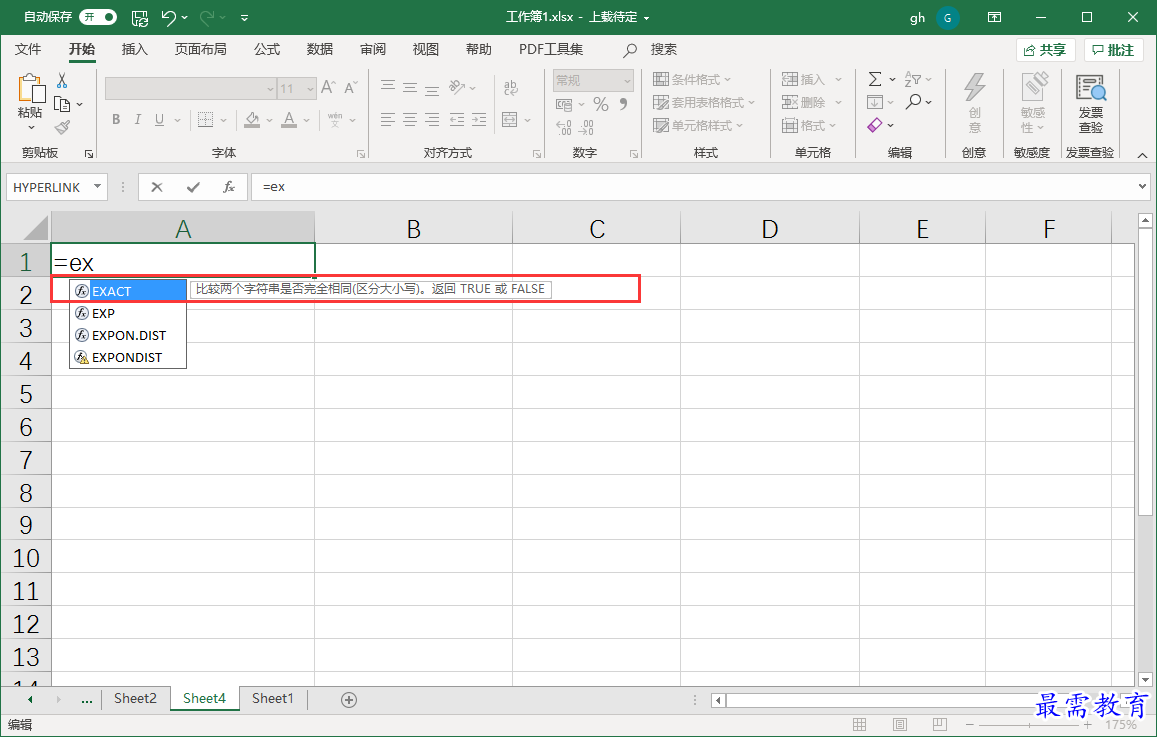Open the Quick Access Toolbar customize dropdown
Screen dimensions: 1157x737
point(244,18)
